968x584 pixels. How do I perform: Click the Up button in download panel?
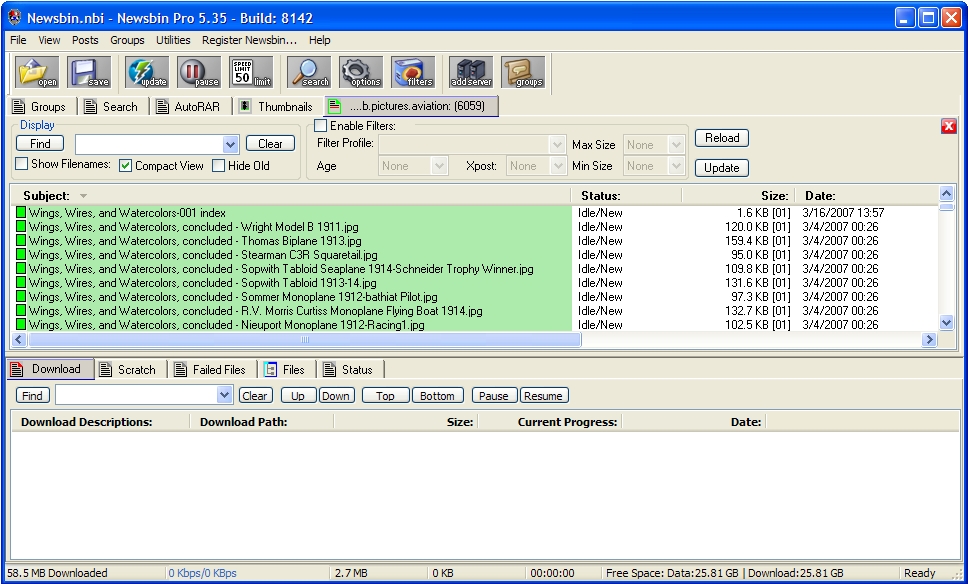pyautogui.click(x=298, y=396)
